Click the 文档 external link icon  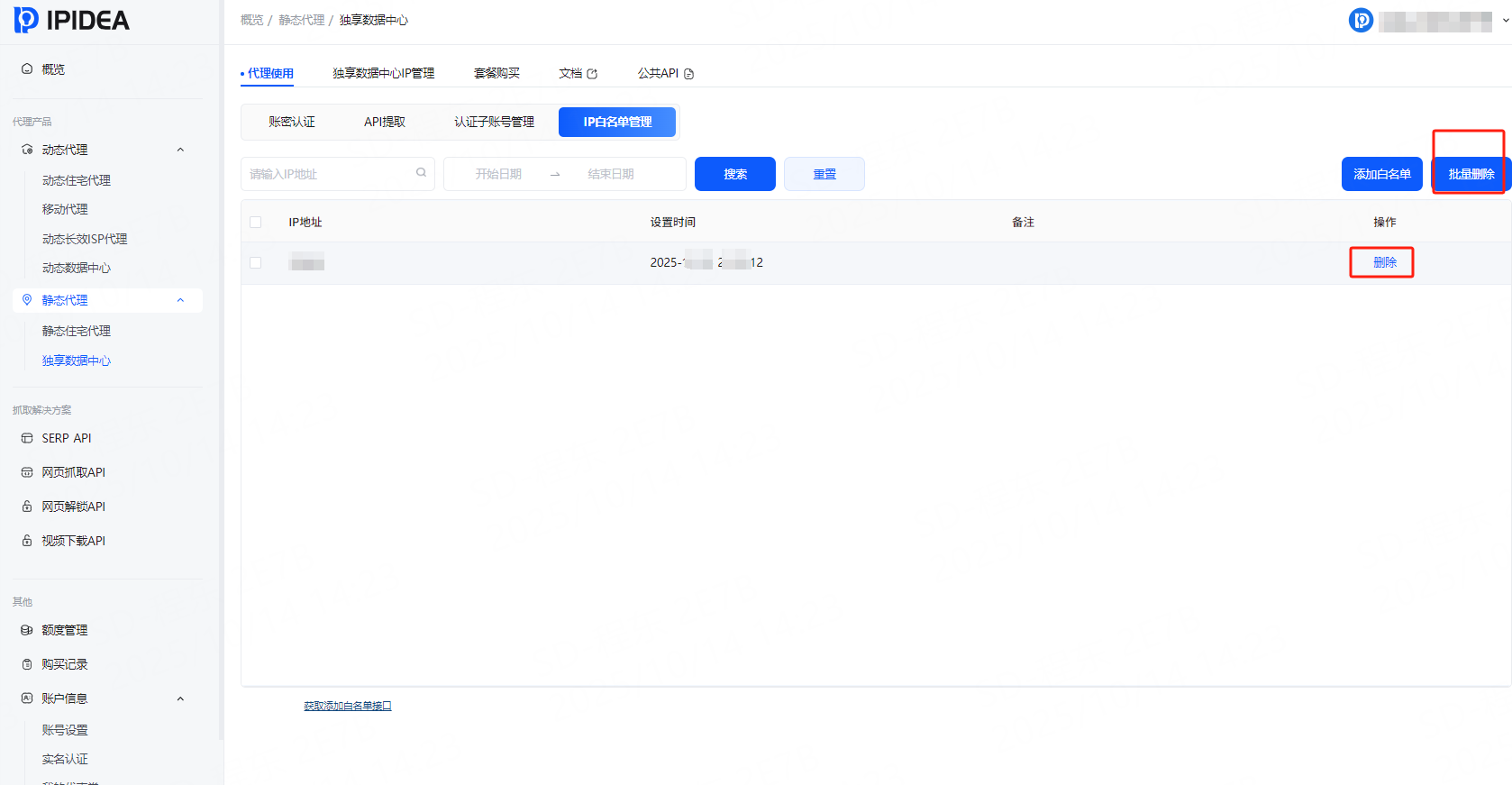click(x=592, y=74)
